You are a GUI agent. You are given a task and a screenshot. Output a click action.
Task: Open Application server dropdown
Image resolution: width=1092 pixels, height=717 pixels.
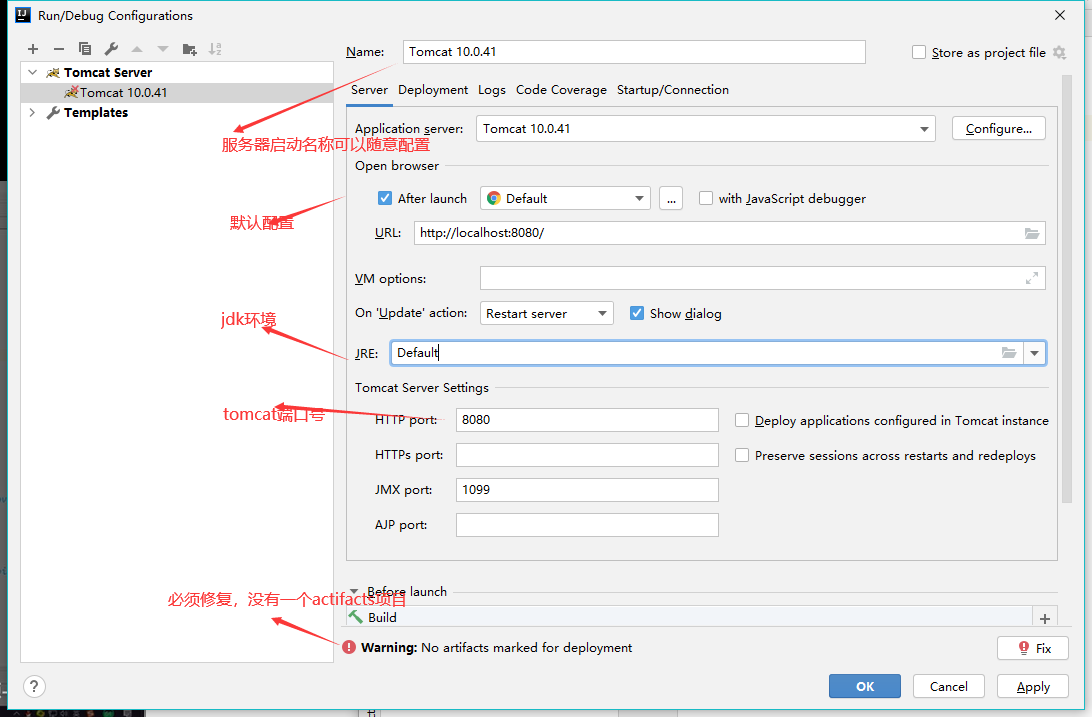pos(705,129)
